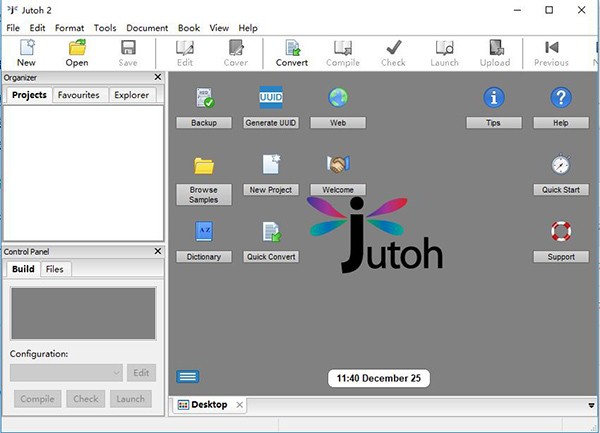The height and width of the screenshot is (433, 600).
Task: Click the clock date display
Action: pyautogui.click(x=378, y=378)
